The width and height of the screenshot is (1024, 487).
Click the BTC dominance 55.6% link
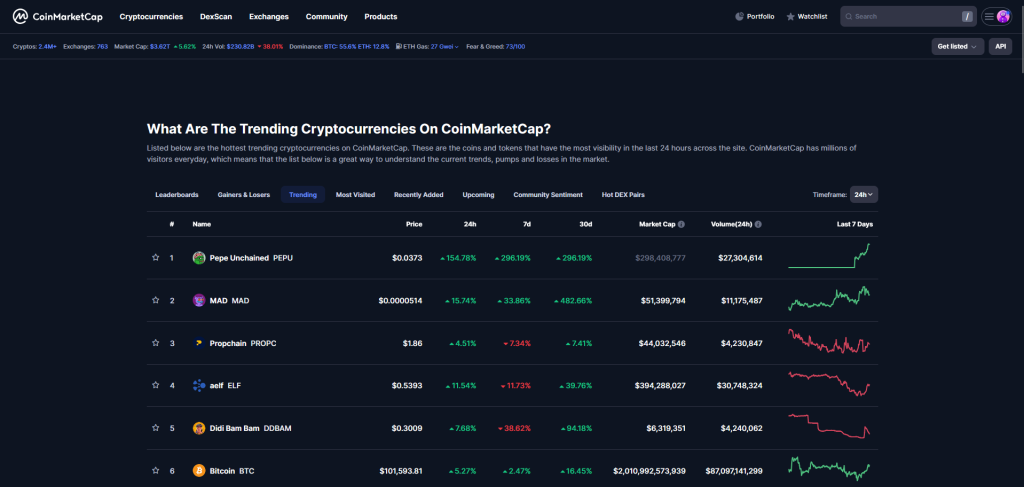[x=340, y=46]
